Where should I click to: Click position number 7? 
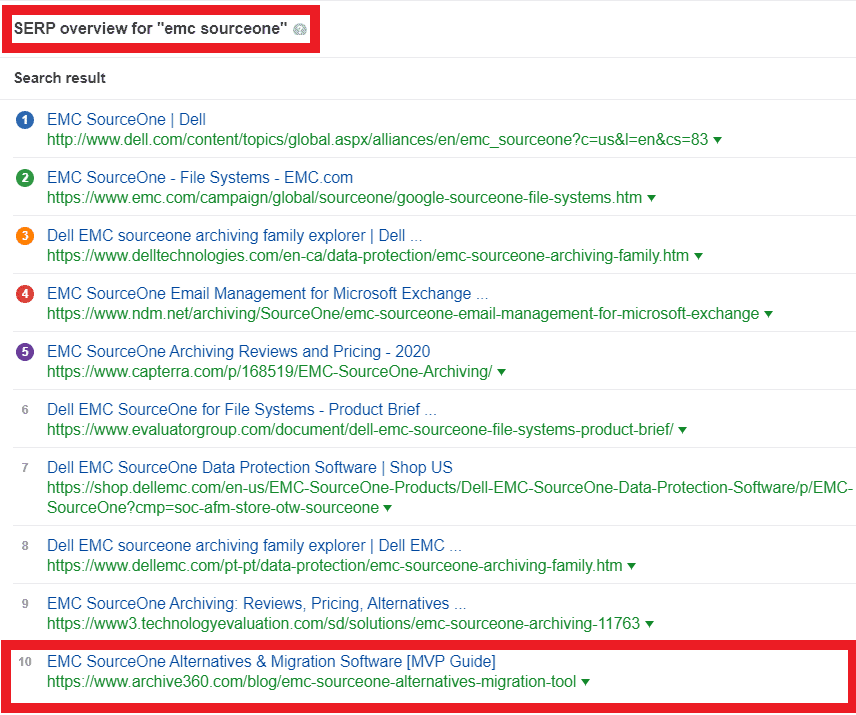pos(25,468)
